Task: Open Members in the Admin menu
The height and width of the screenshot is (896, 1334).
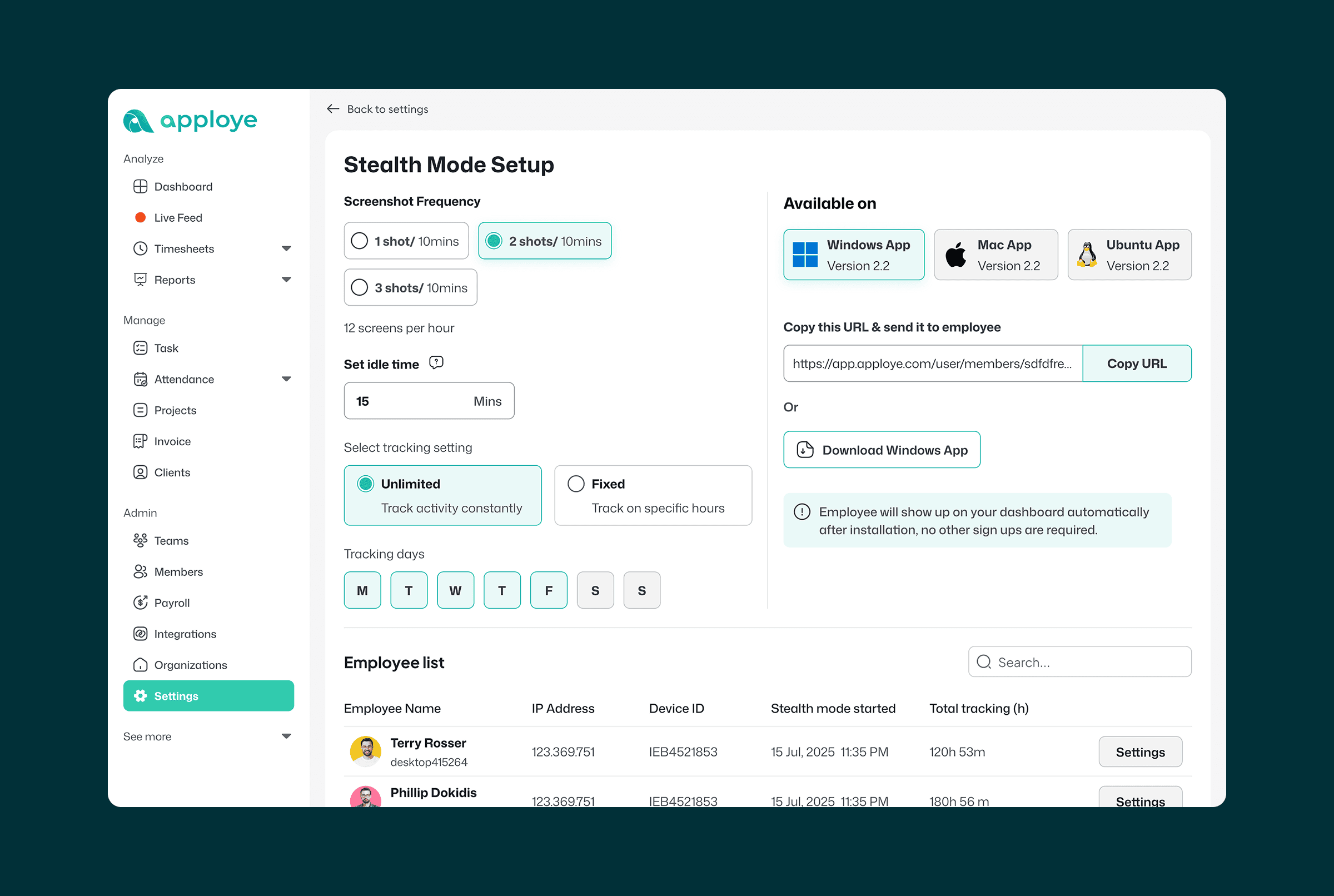Action: click(x=178, y=571)
